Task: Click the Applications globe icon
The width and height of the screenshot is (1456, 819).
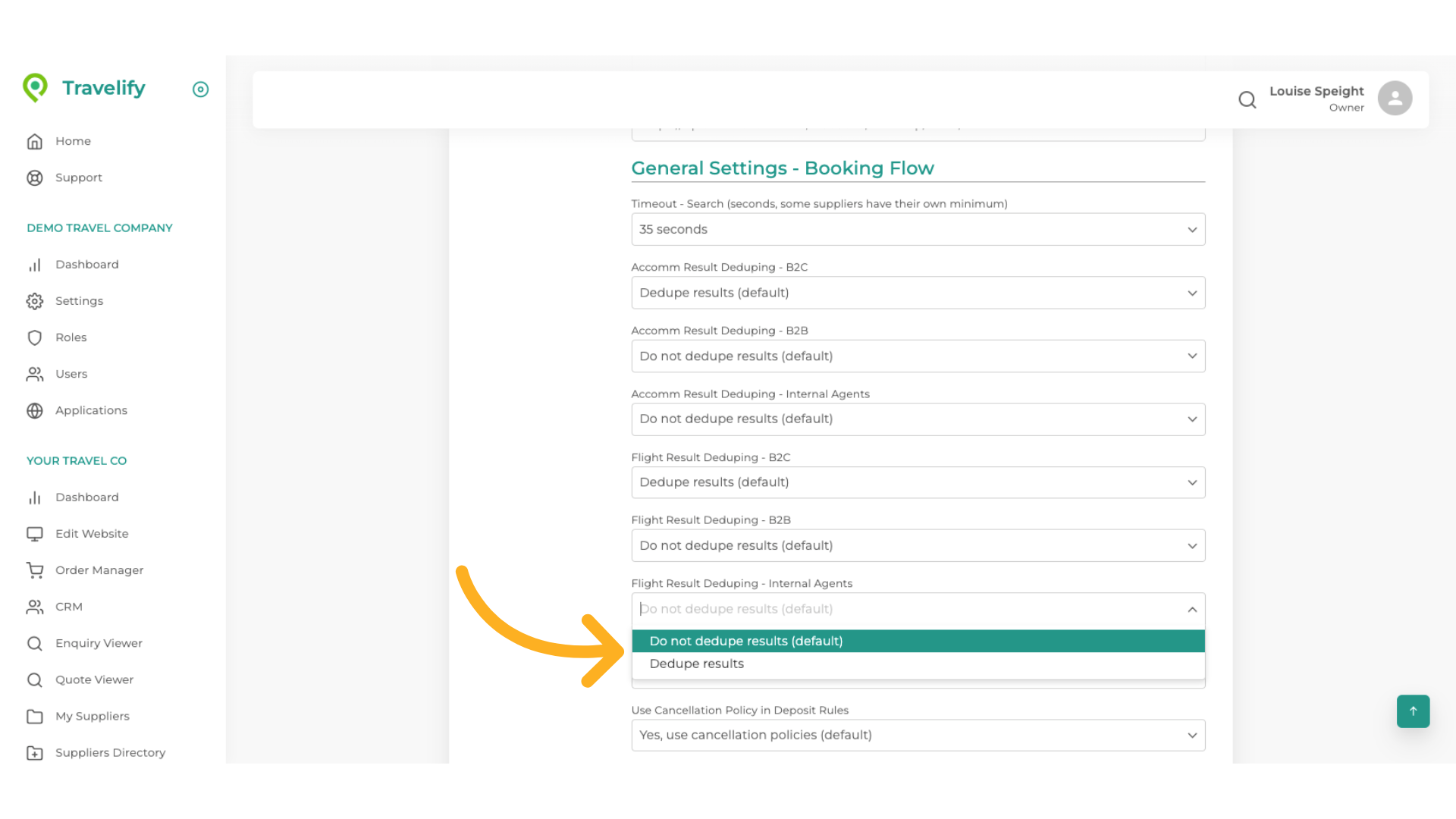Action: [35, 410]
